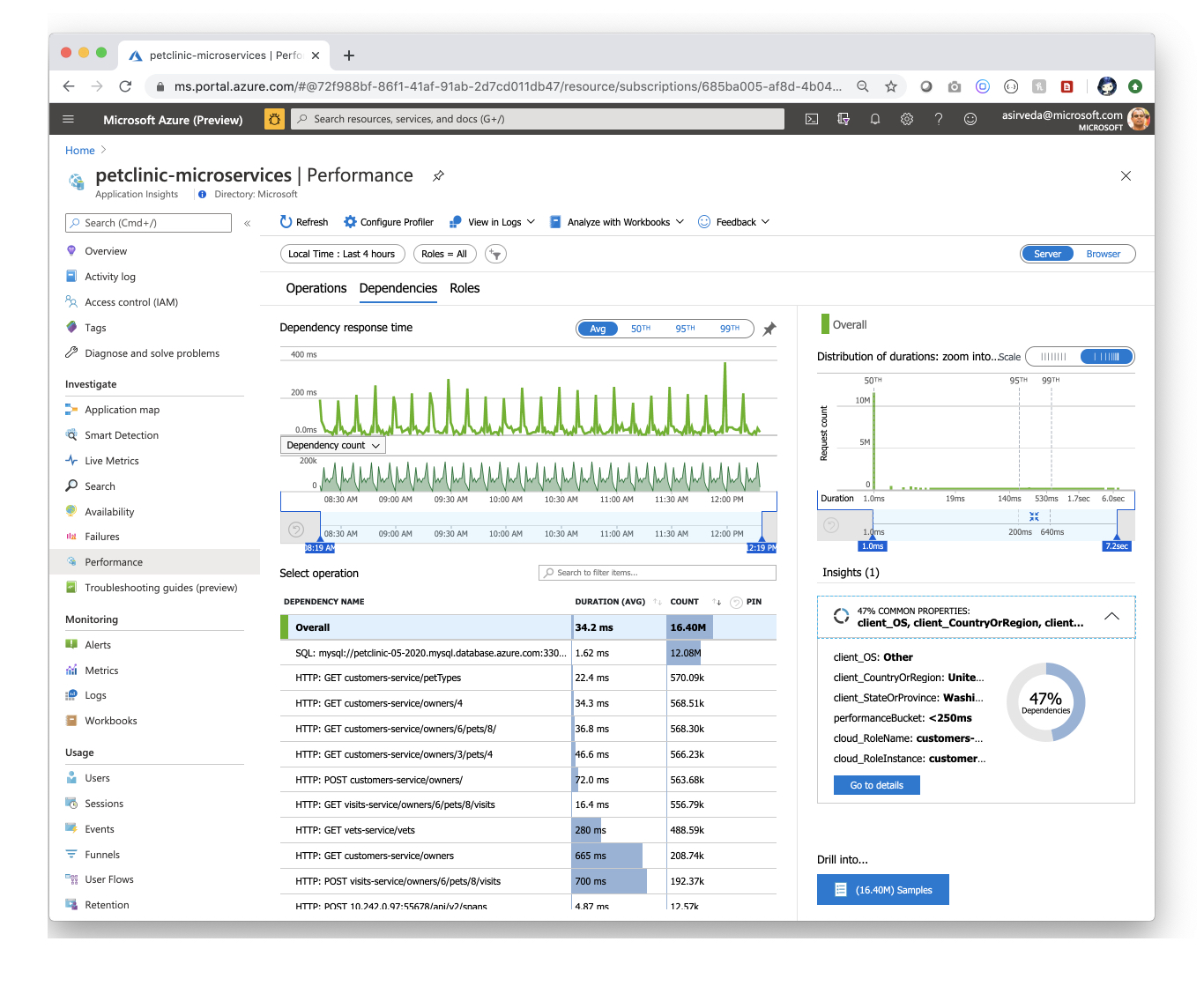Viewport: 1204px width, 986px height.
Task: Pin the Performance blade to dashboard
Action: (438, 175)
